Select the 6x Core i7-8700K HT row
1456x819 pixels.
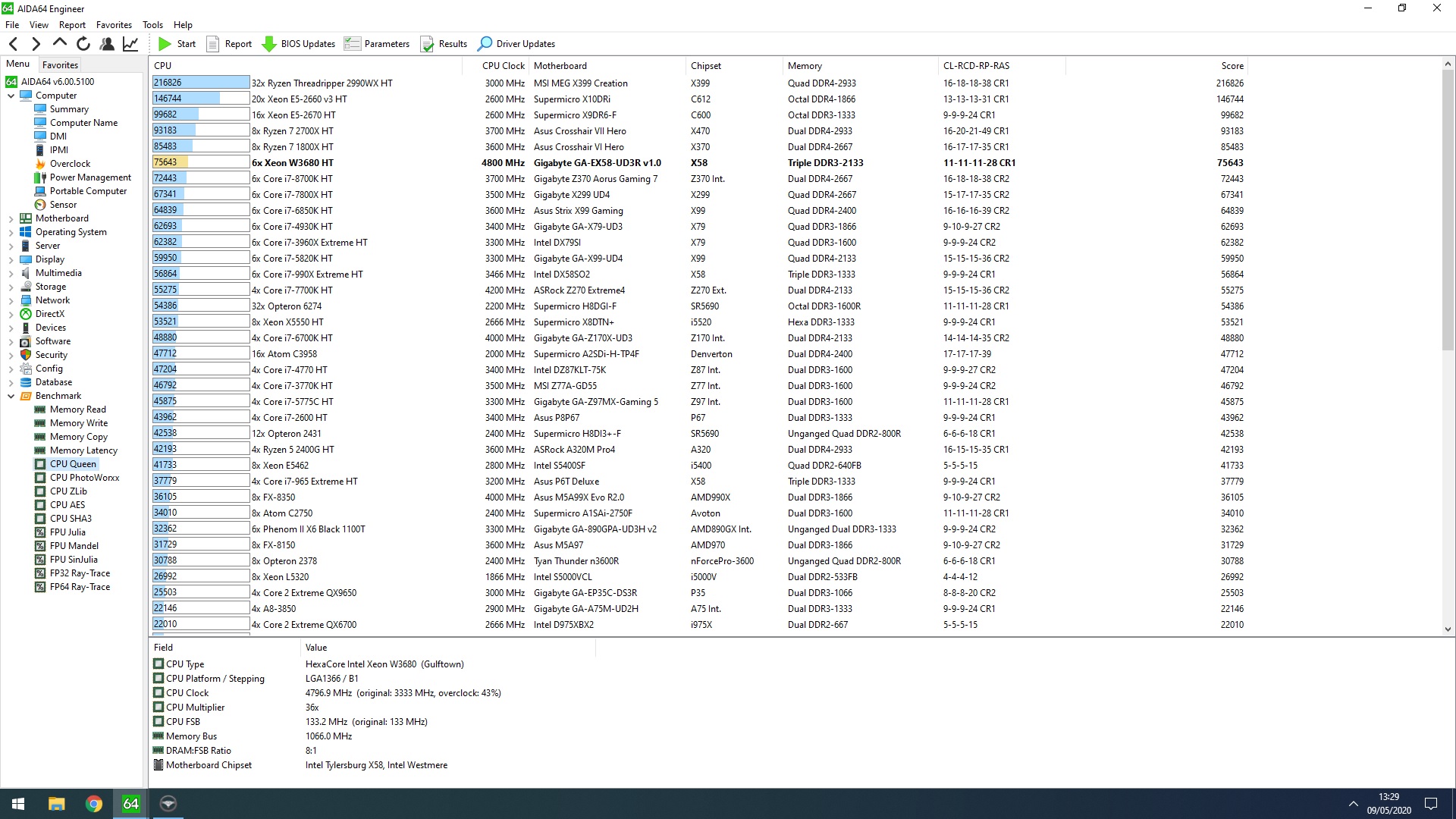698,178
